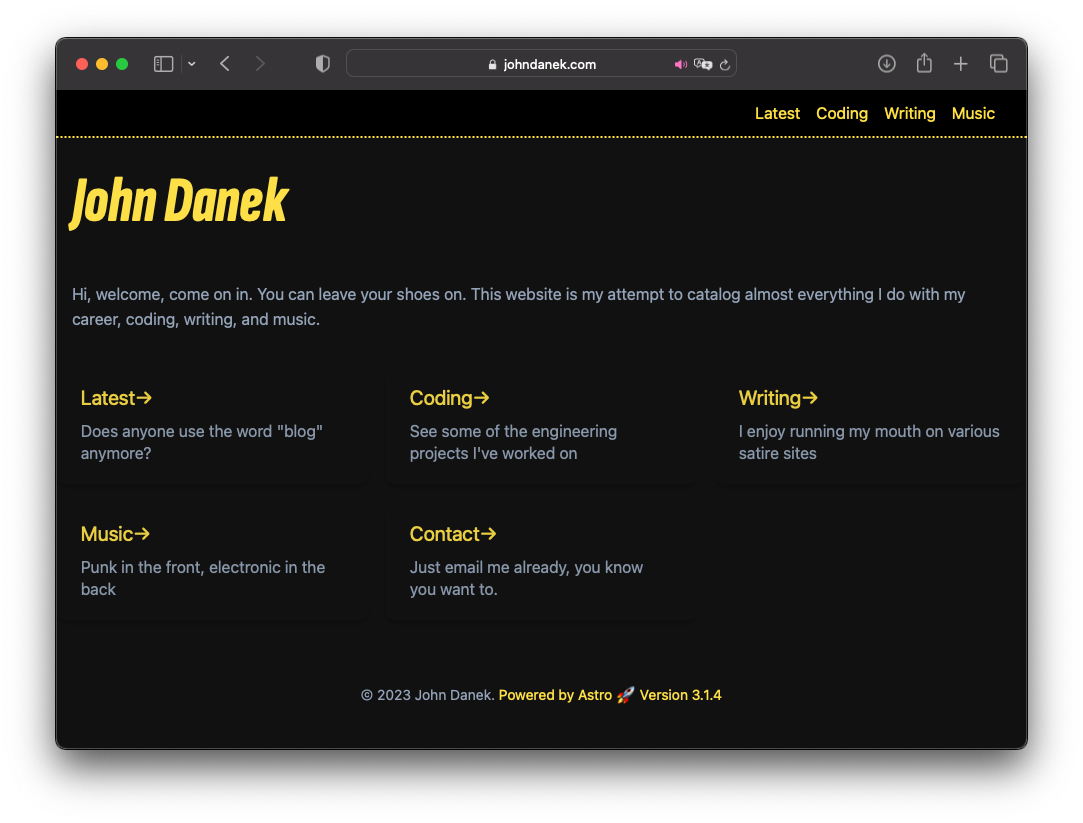Toggle the Safari sidebar
1083x823 pixels.
point(162,63)
